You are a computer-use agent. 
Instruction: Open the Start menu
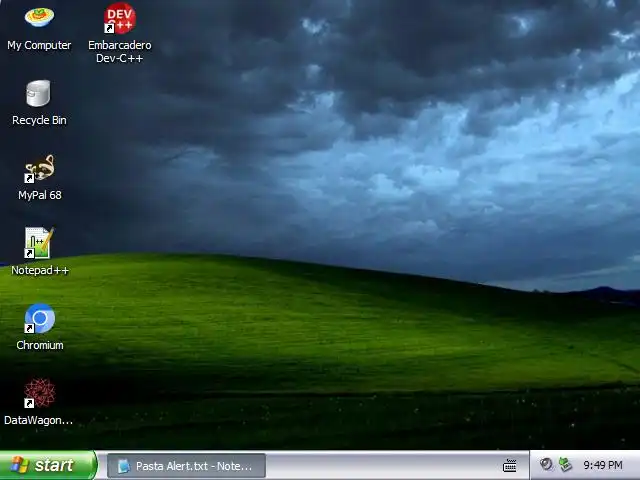pyautogui.click(x=48, y=465)
